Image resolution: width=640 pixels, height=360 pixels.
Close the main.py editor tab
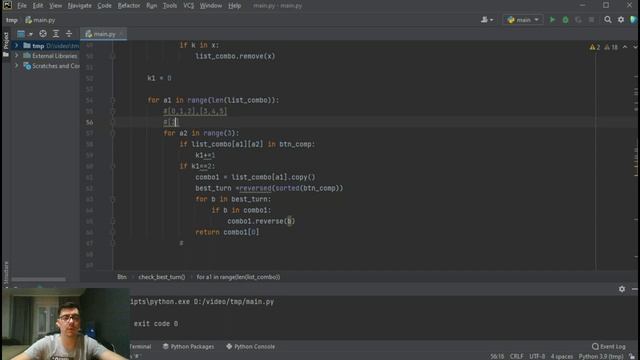coord(122,34)
